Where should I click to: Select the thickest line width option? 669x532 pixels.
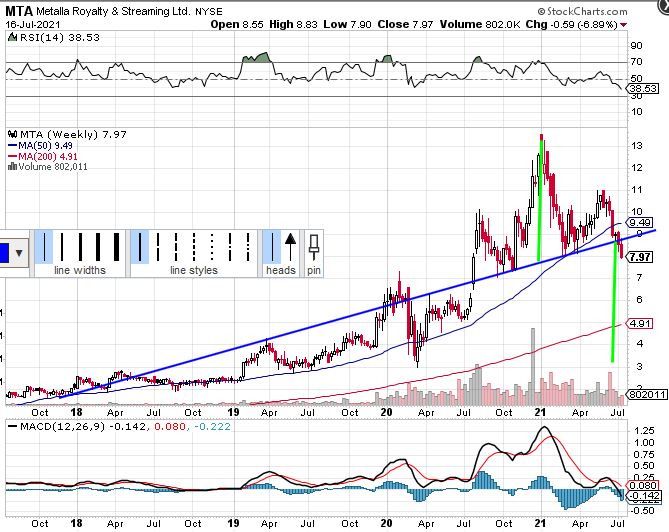pyautogui.click(x=116, y=247)
